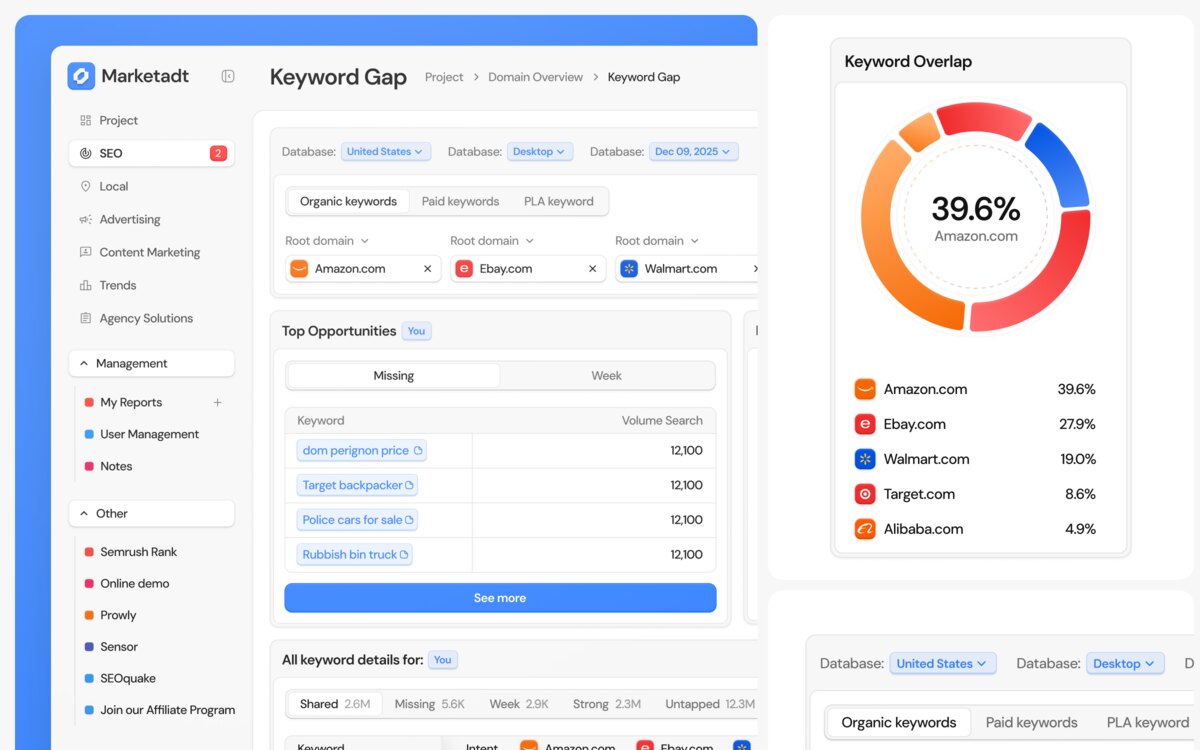Screen dimensions: 1200x750
Task: Select Strong 2.3M filter tab
Action: pyautogui.click(x=607, y=704)
